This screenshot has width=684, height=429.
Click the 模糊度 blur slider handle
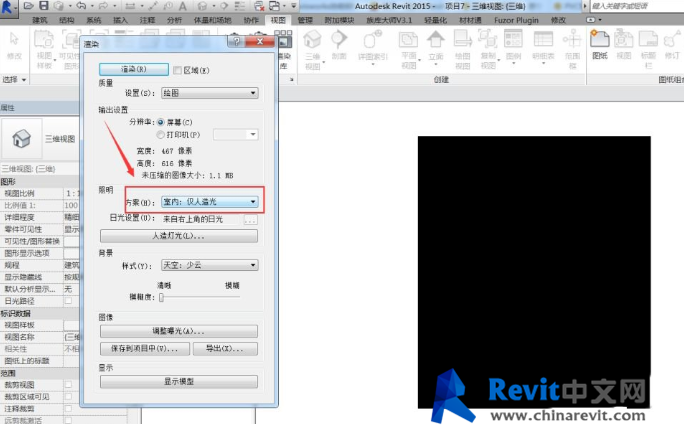point(161,297)
